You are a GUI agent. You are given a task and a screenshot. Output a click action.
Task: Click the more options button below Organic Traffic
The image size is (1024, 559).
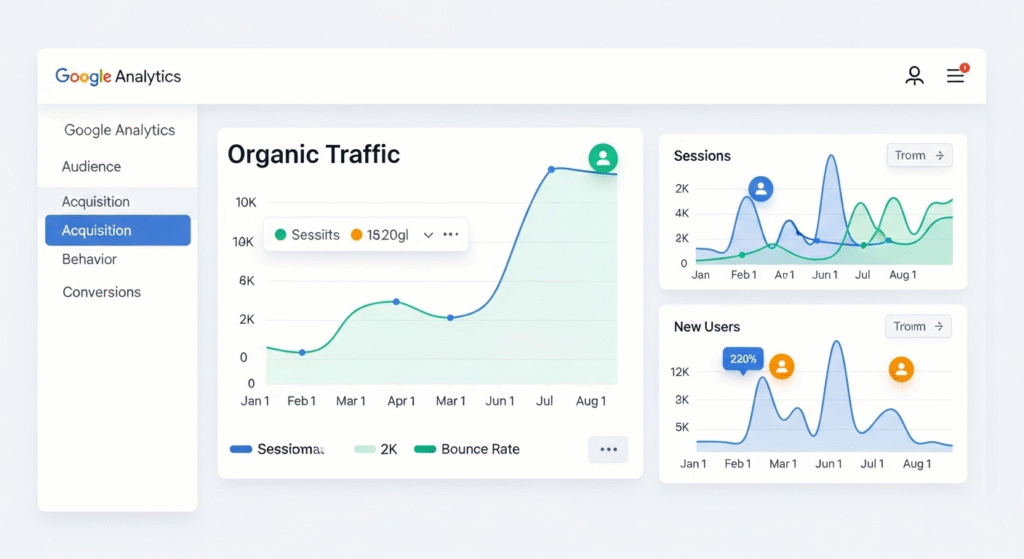(x=608, y=450)
